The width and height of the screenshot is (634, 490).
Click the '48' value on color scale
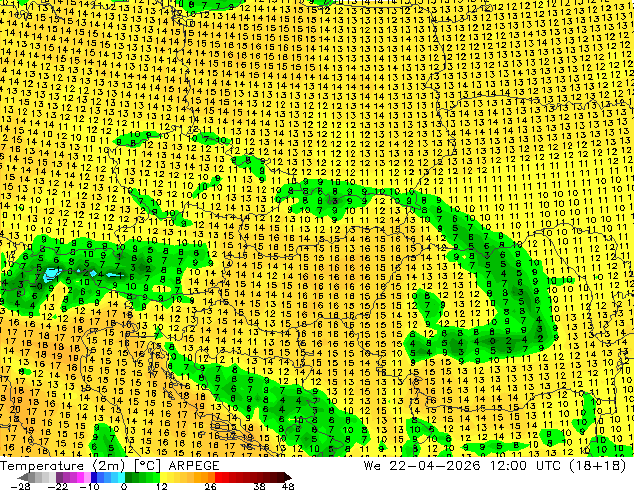(288, 486)
